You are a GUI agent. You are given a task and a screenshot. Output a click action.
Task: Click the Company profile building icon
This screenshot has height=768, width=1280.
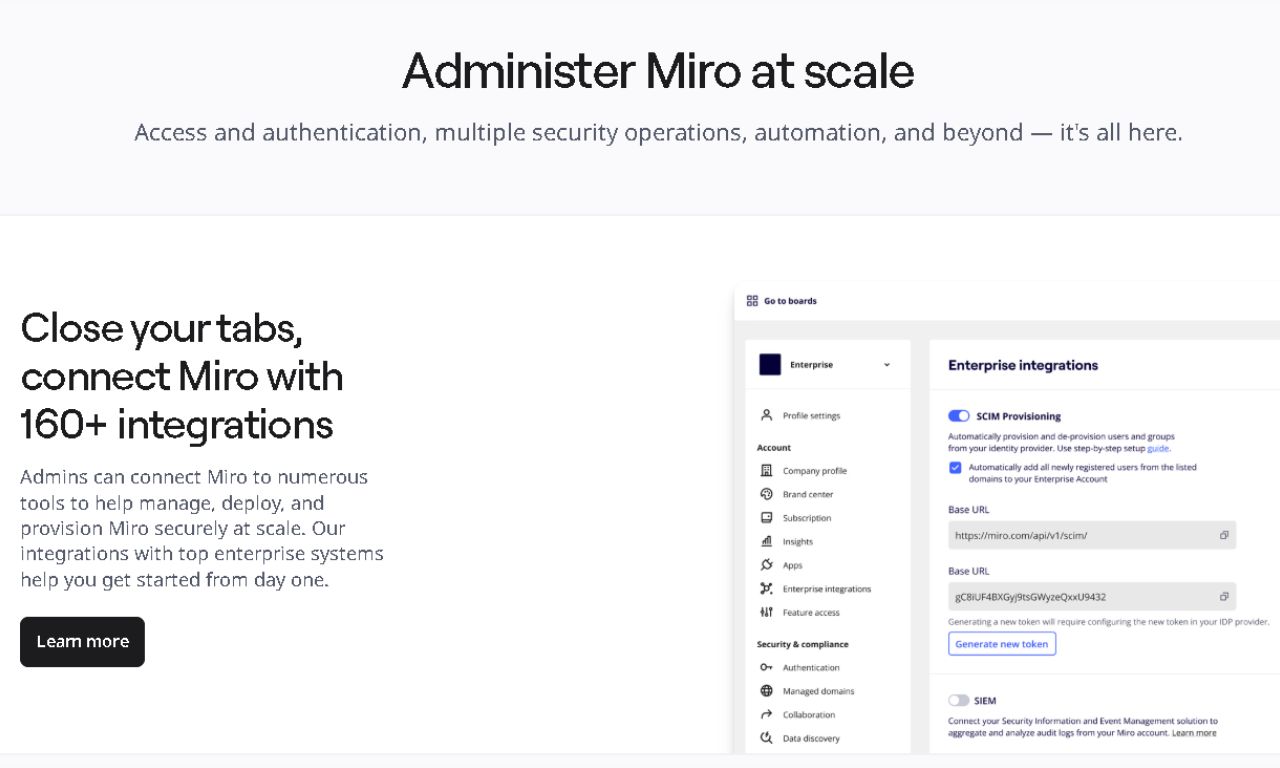point(766,470)
